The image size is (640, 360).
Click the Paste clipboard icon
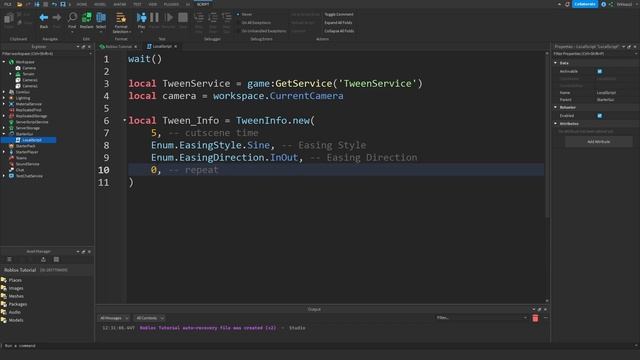9,18
